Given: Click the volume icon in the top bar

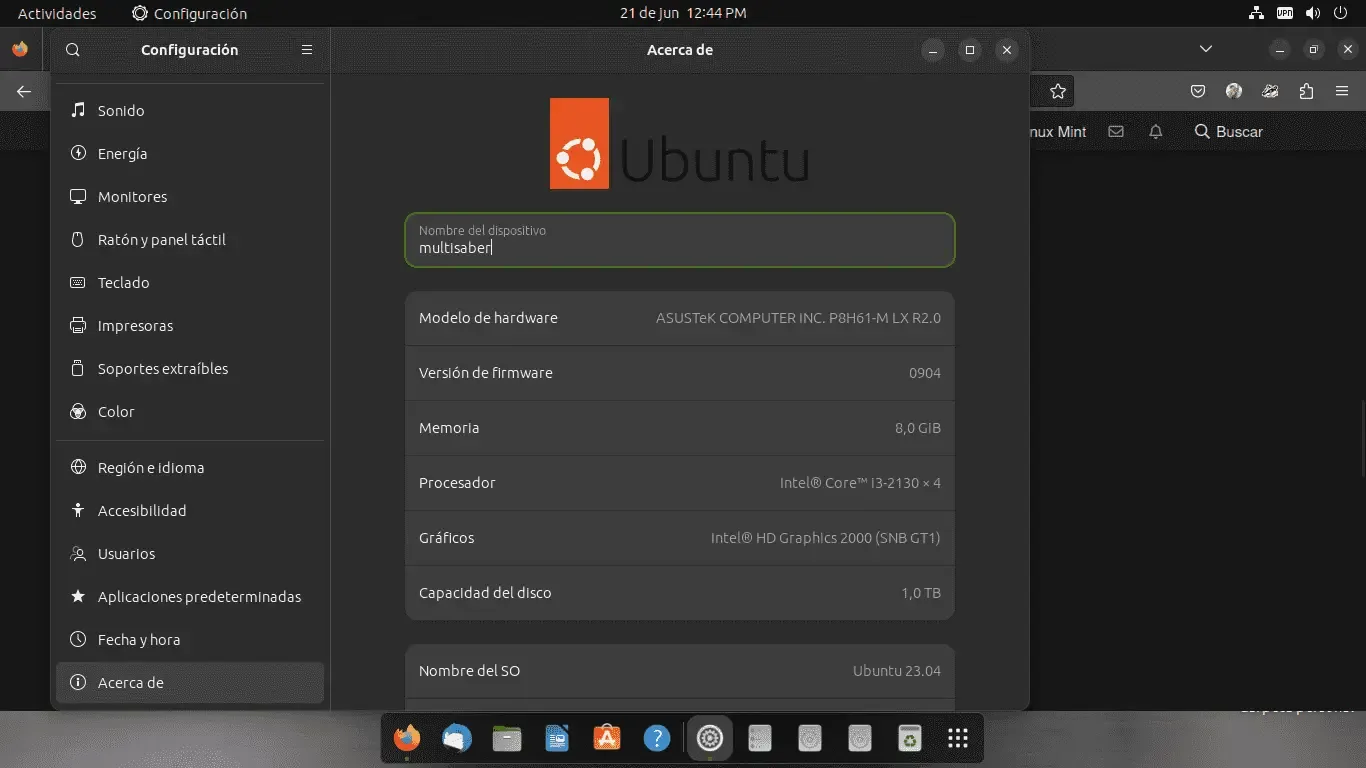Looking at the screenshot, I should [x=1313, y=13].
